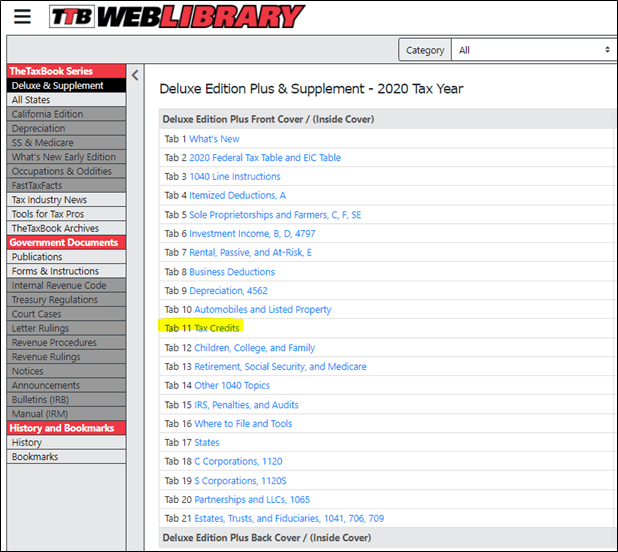The width and height of the screenshot is (618, 552).
Task: Open Rental, Passive, and At-Risk link
Action: (250, 253)
